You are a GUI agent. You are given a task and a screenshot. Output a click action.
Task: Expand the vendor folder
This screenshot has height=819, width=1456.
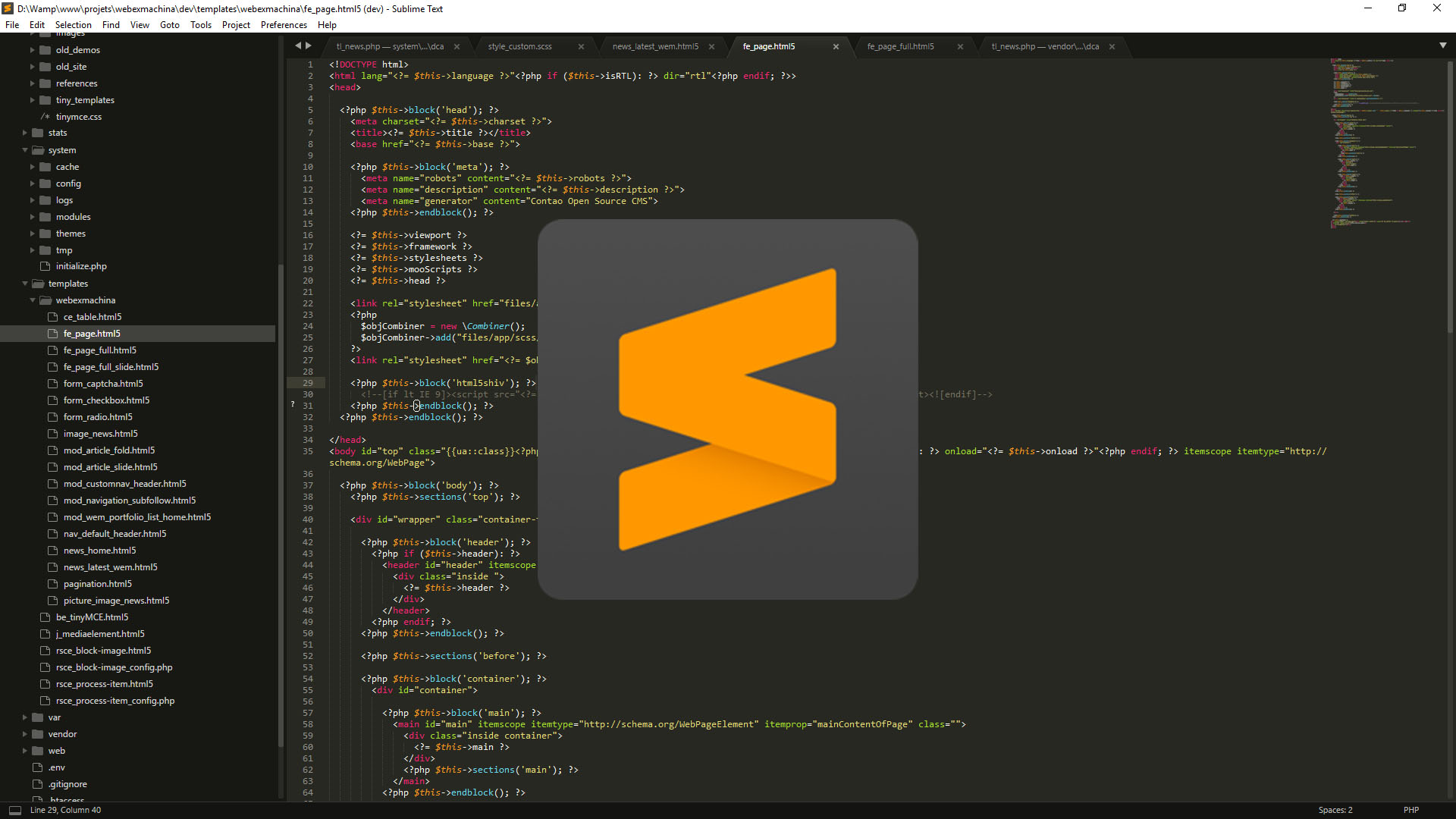(x=25, y=734)
